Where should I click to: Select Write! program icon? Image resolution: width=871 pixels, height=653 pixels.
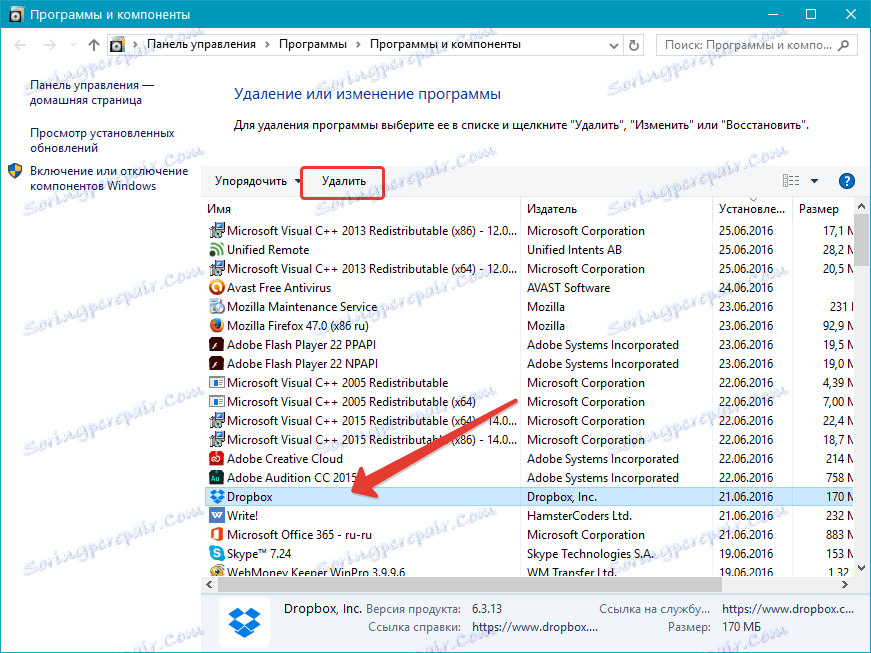(x=216, y=515)
